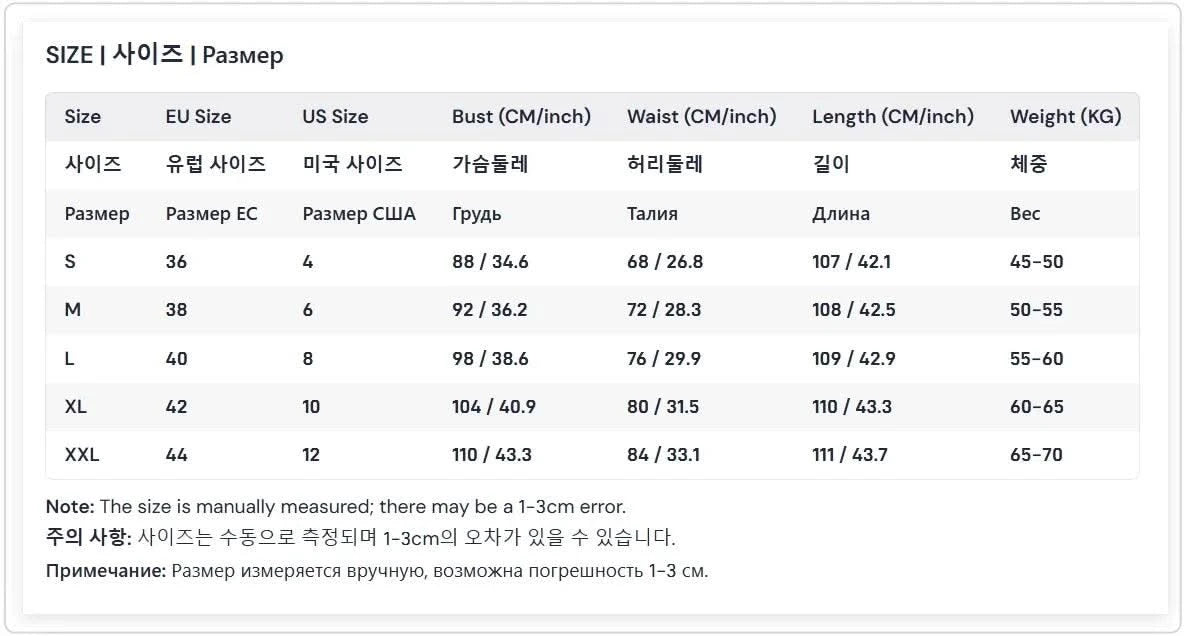Click the US size value 12
The image size is (1190, 636).
[310, 455]
